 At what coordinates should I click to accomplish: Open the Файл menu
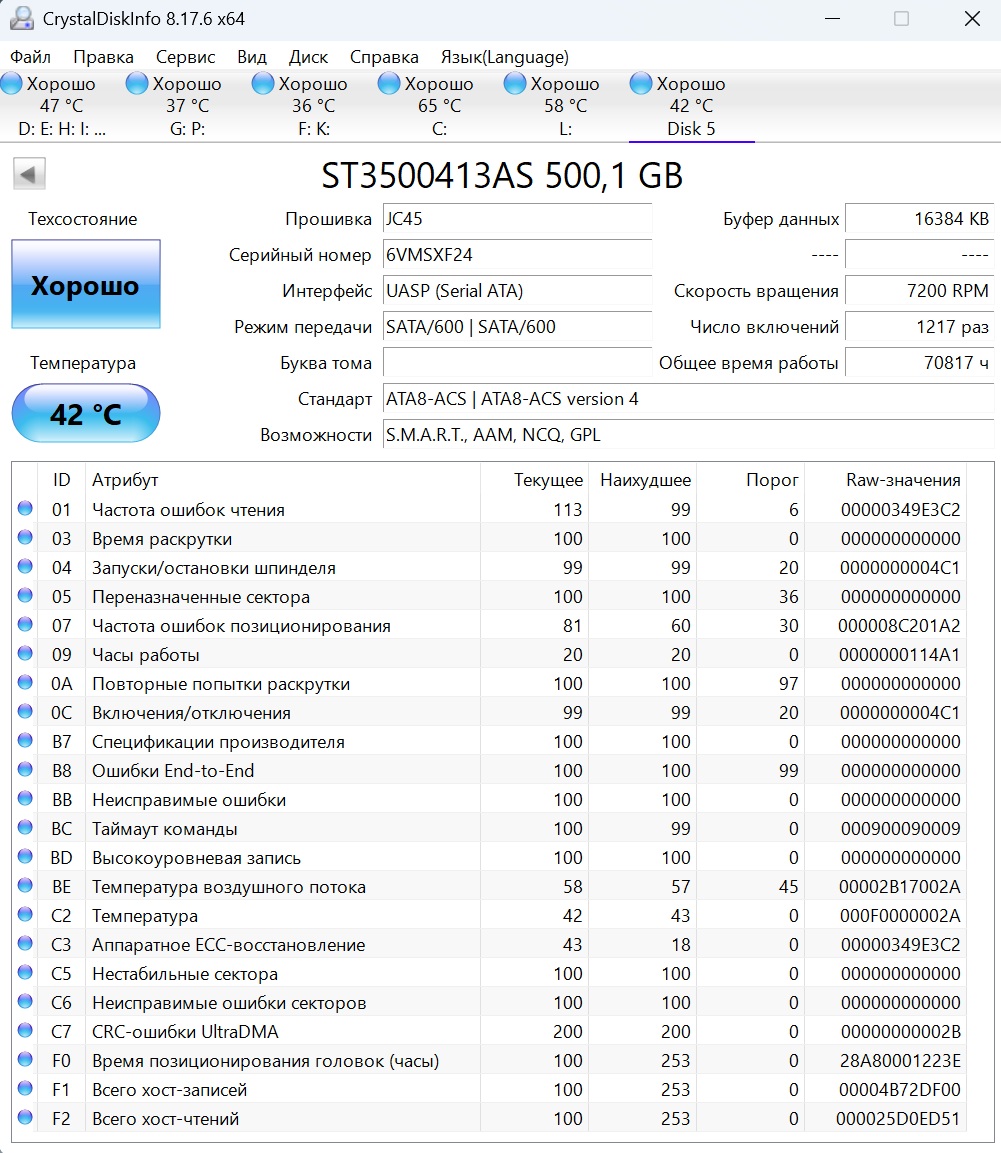(x=30, y=57)
